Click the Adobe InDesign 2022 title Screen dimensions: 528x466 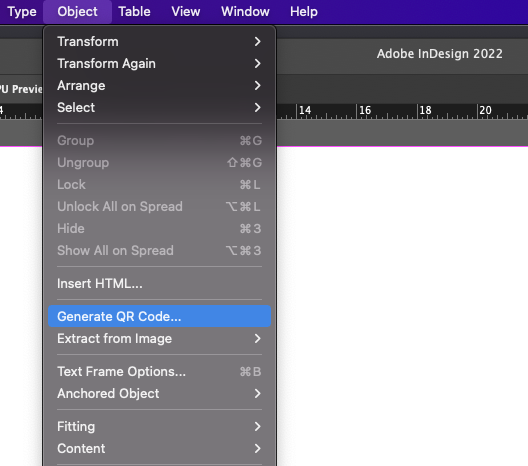click(x=439, y=54)
